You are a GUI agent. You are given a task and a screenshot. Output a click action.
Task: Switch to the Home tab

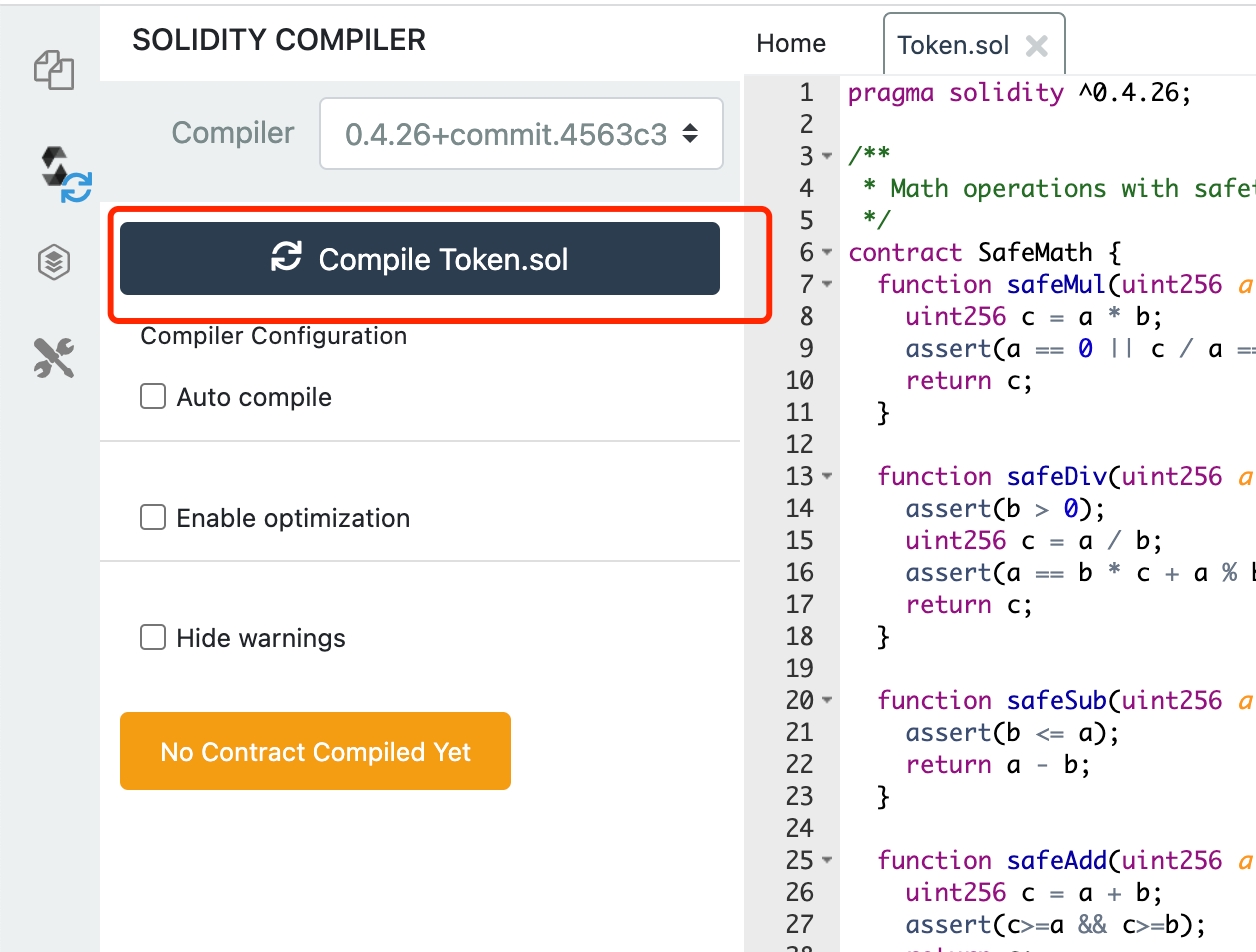791,44
